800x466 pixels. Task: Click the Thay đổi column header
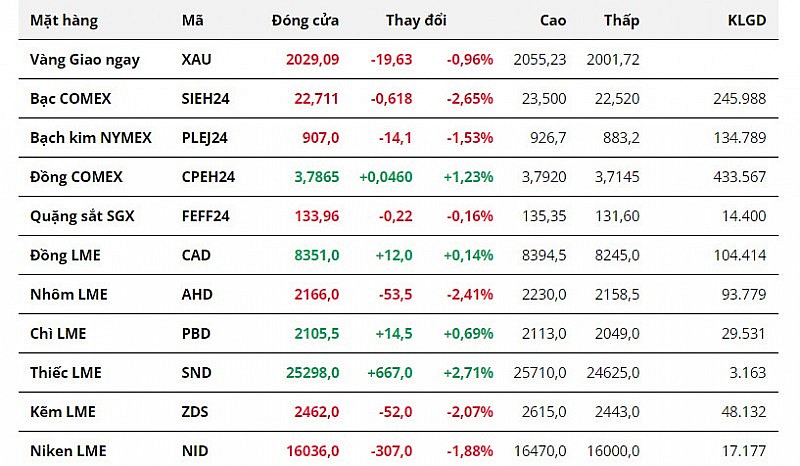coord(416,20)
